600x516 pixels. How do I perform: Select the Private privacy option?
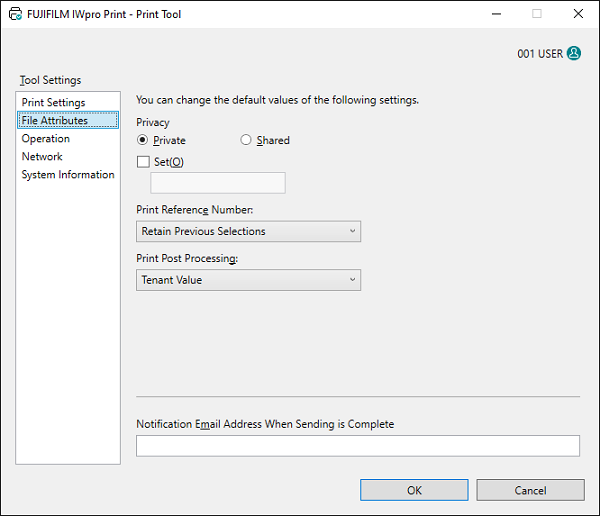(143, 141)
